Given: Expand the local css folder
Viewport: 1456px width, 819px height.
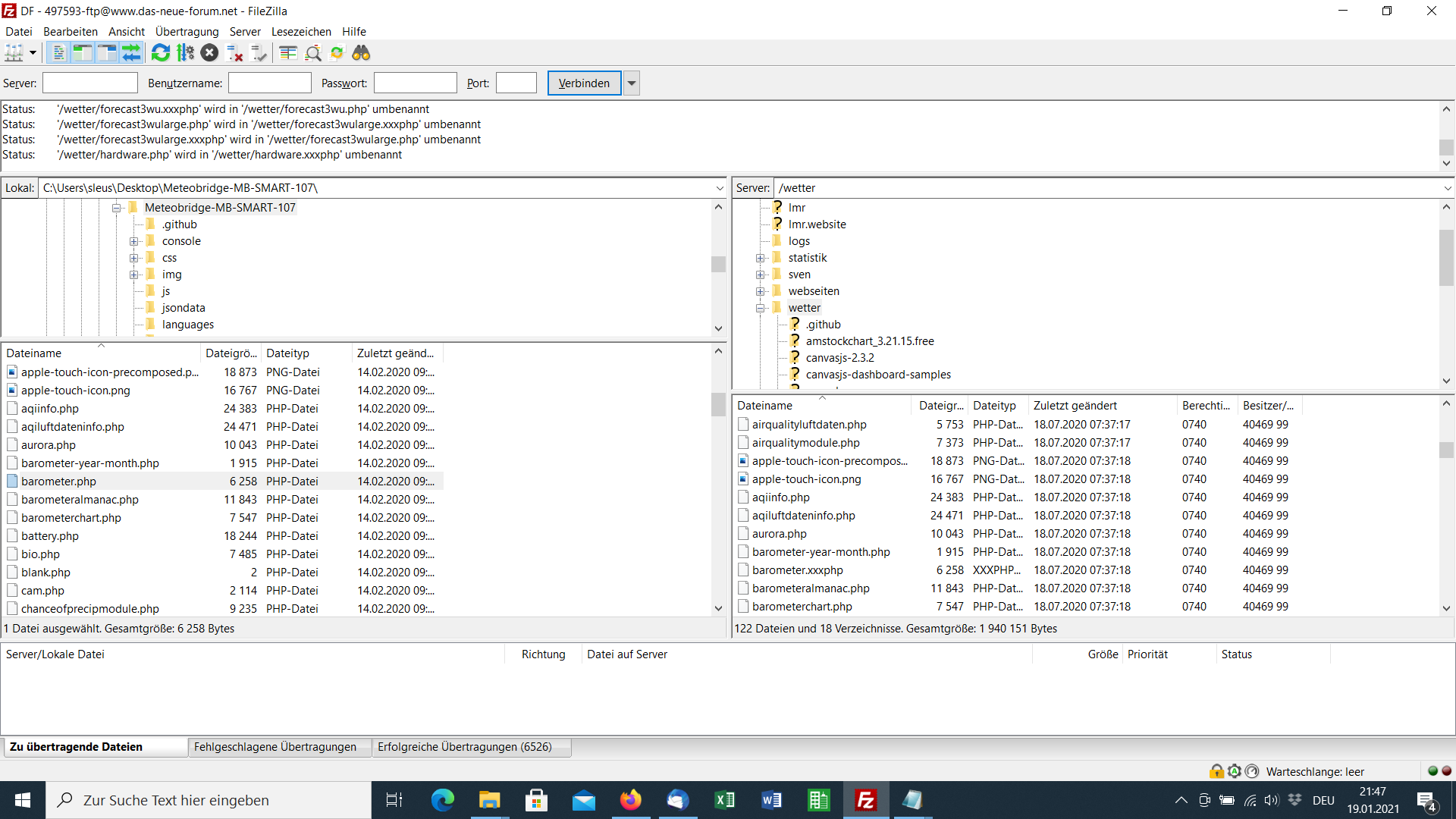Looking at the screenshot, I should point(134,258).
